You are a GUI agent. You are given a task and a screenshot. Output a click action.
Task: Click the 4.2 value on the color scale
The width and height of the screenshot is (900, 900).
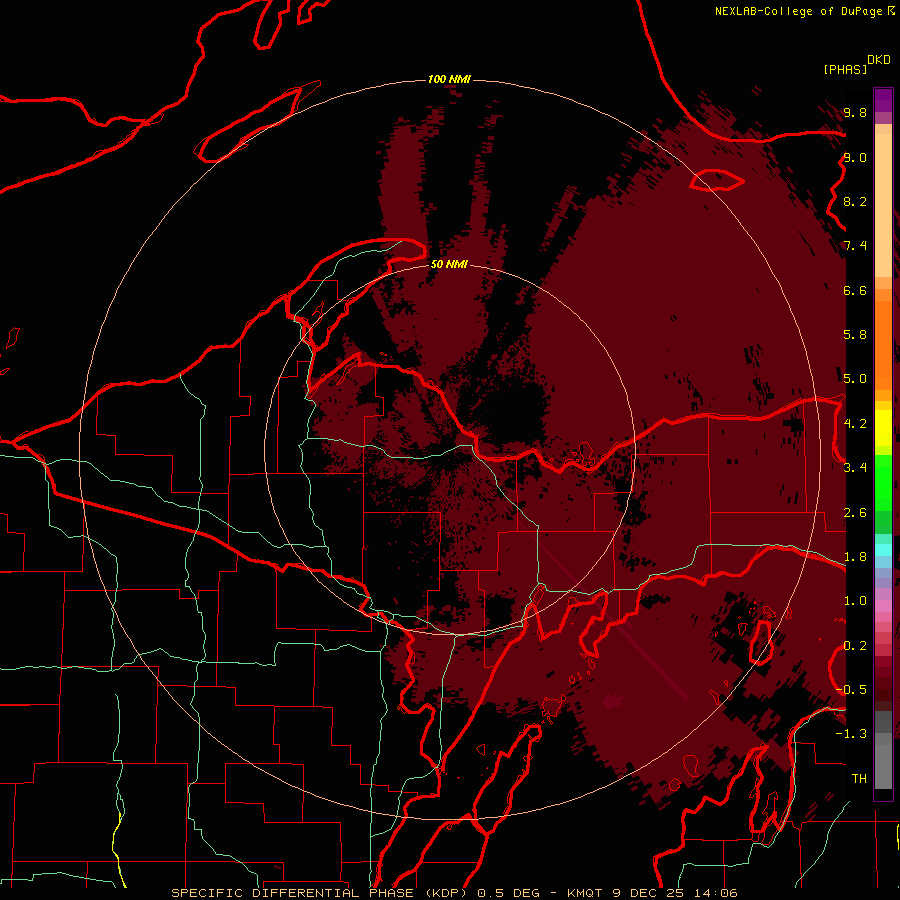(x=855, y=424)
